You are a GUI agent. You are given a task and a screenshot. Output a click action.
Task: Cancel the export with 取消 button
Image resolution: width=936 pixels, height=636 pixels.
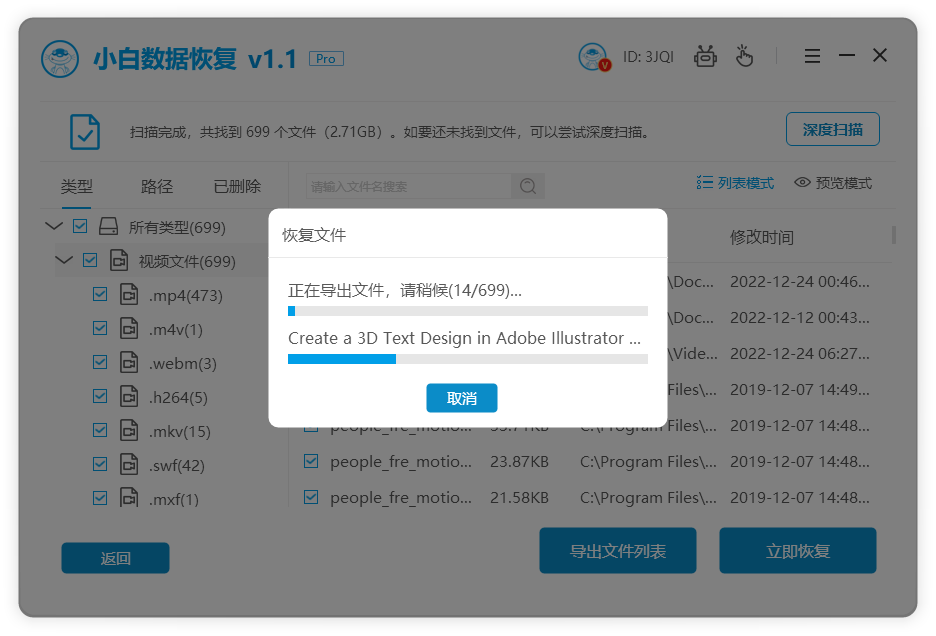pos(461,398)
